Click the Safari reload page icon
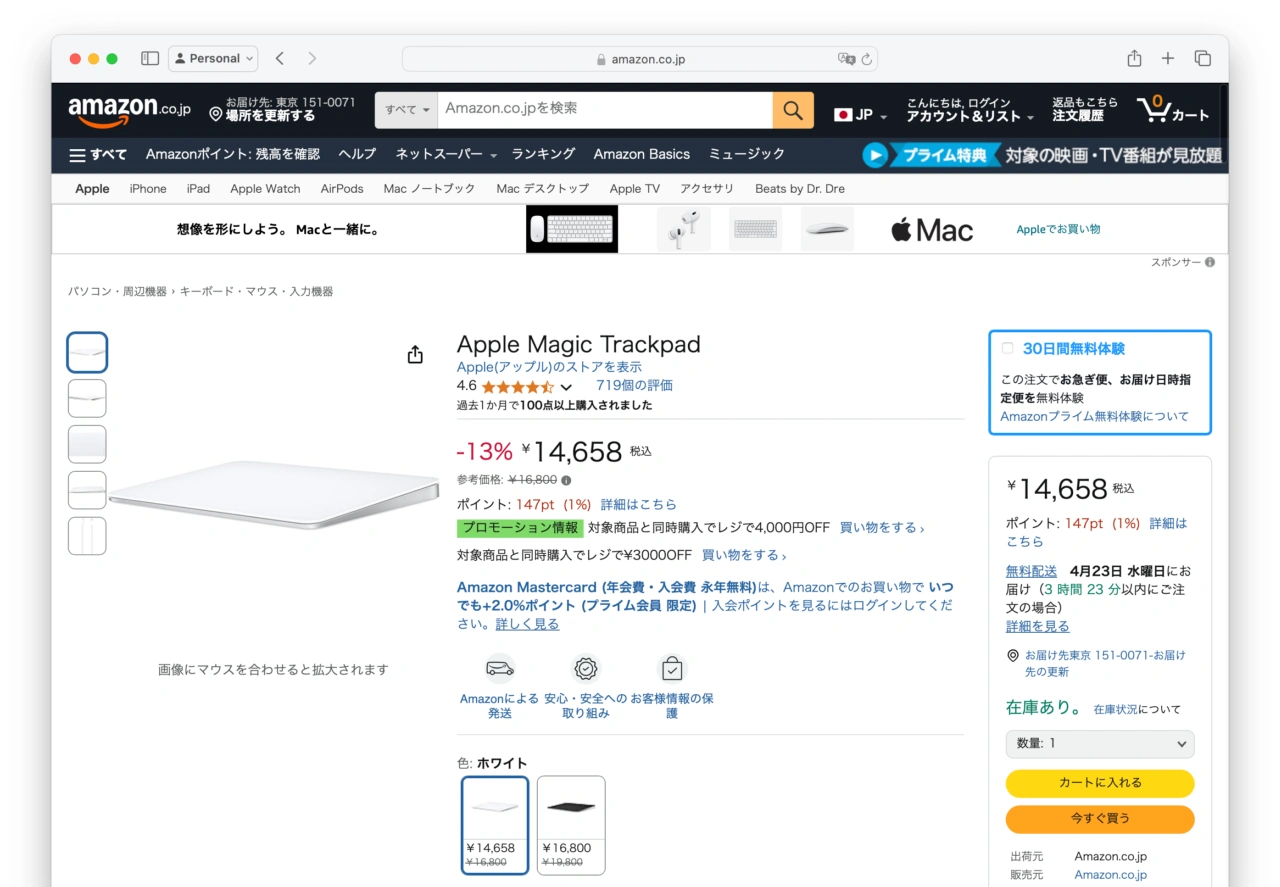Screen dimensions: 1280x887 (867, 59)
